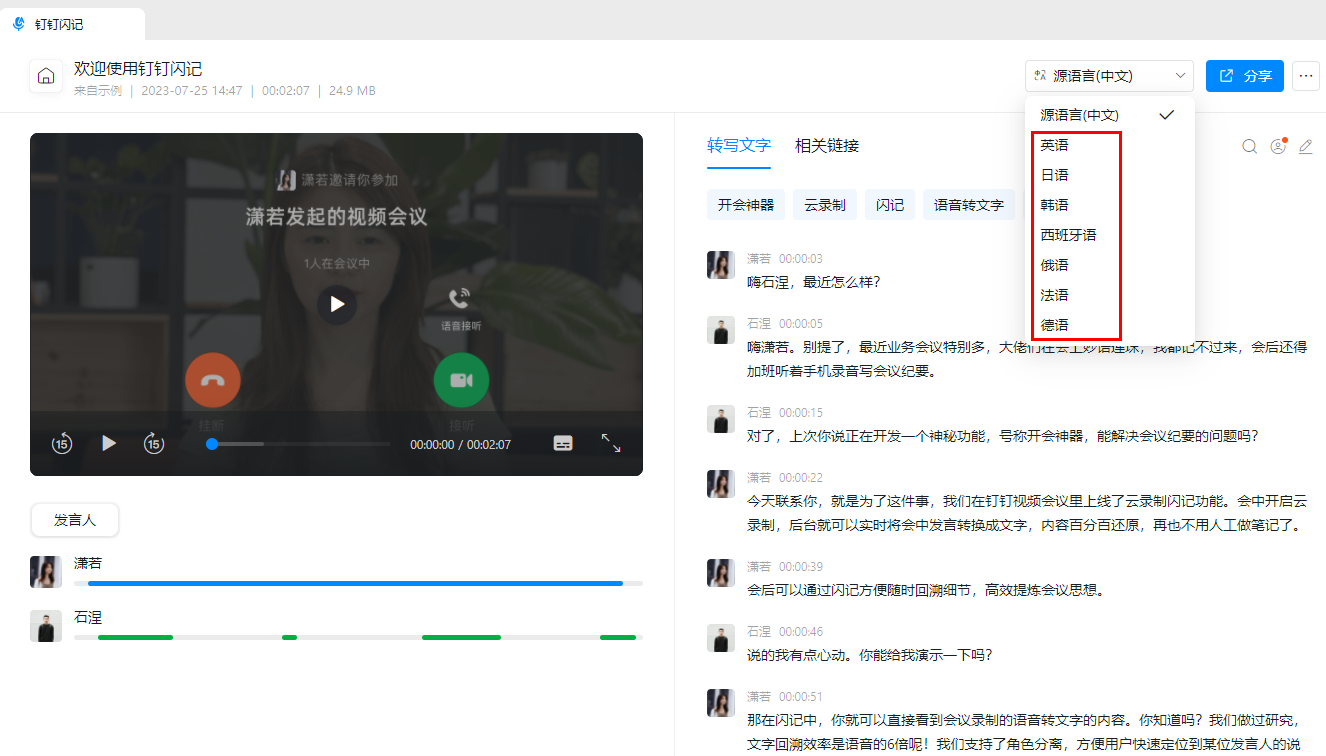Skip forward 15 seconds
This screenshot has height=756, width=1326.
(x=153, y=443)
